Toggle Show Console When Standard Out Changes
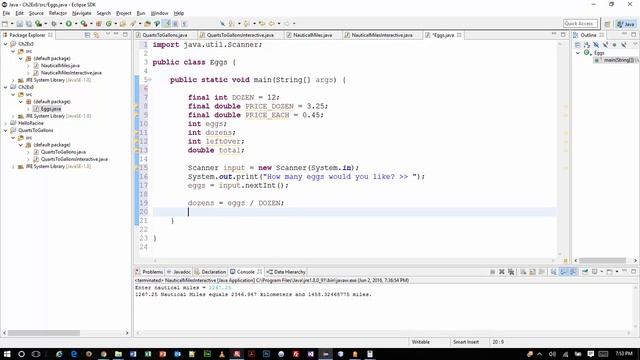The image size is (640, 360). point(563,272)
